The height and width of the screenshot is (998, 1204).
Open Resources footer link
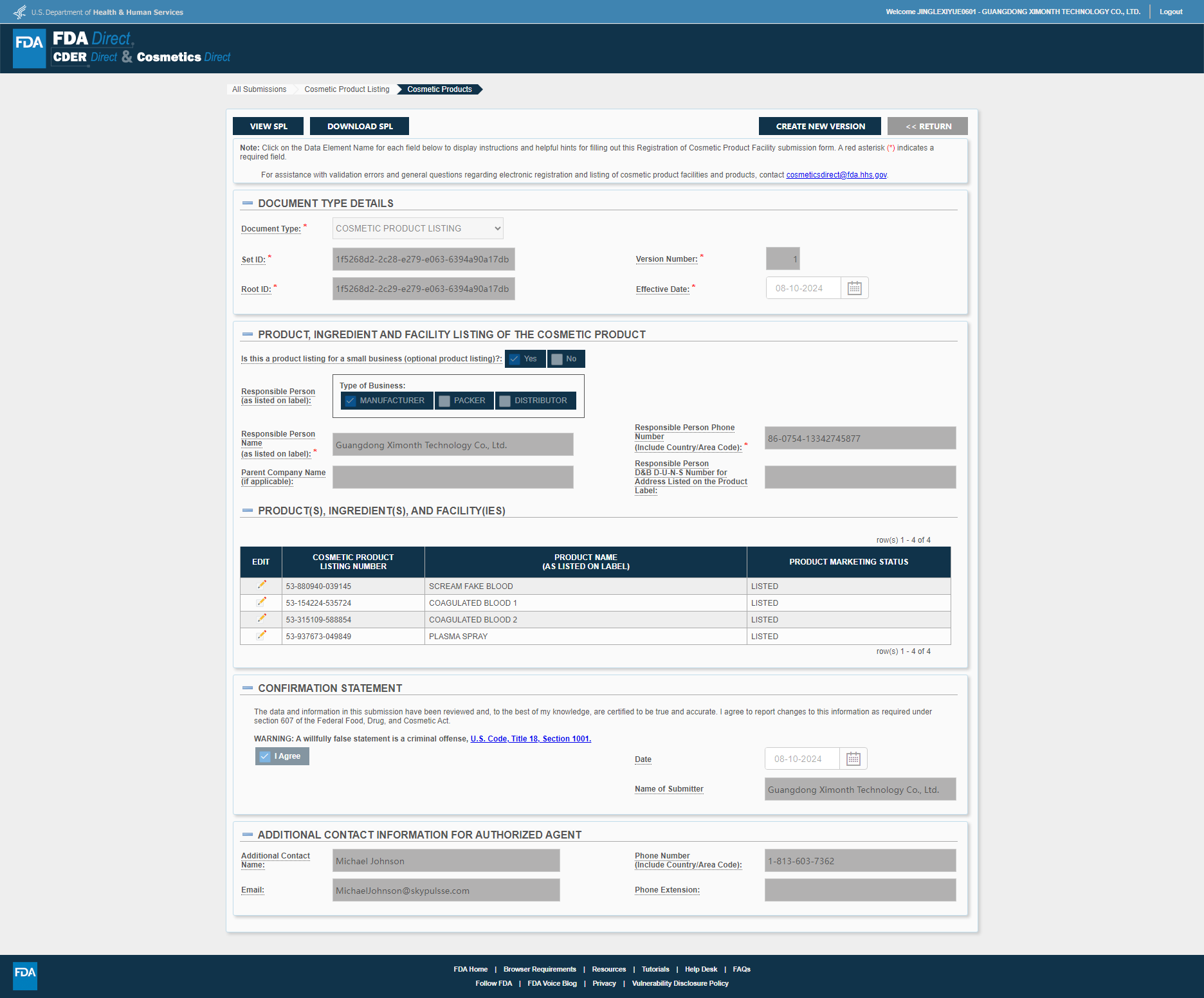click(608, 969)
